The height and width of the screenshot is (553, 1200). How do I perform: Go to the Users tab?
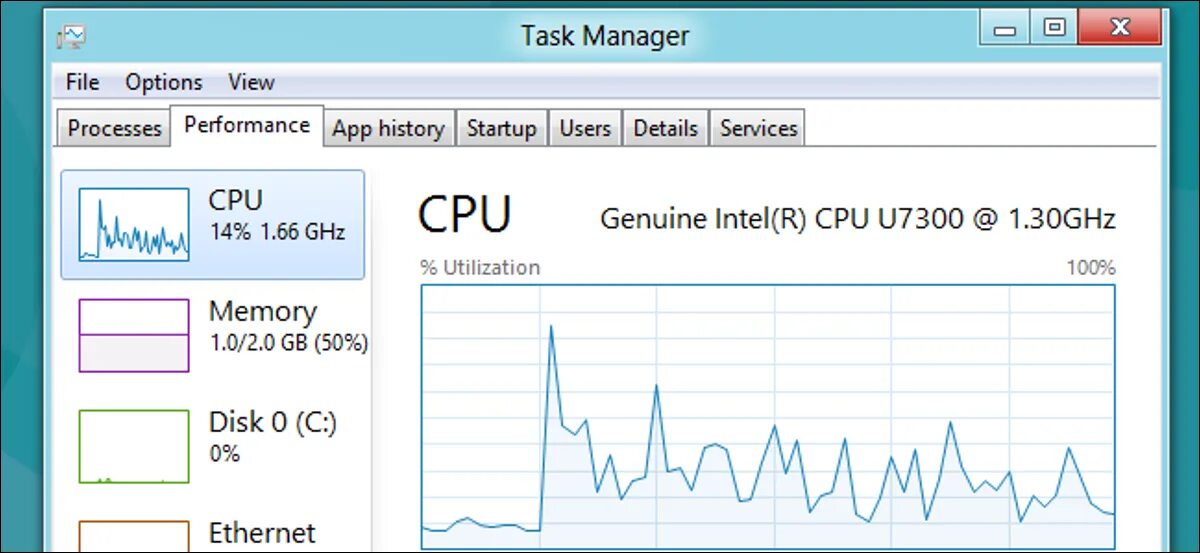pos(585,129)
